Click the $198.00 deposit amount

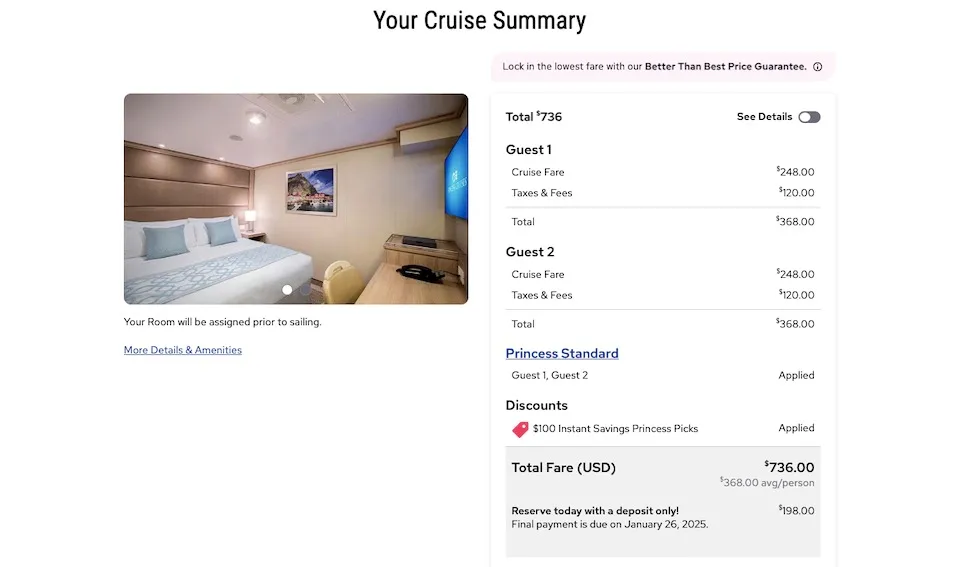[x=796, y=511]
